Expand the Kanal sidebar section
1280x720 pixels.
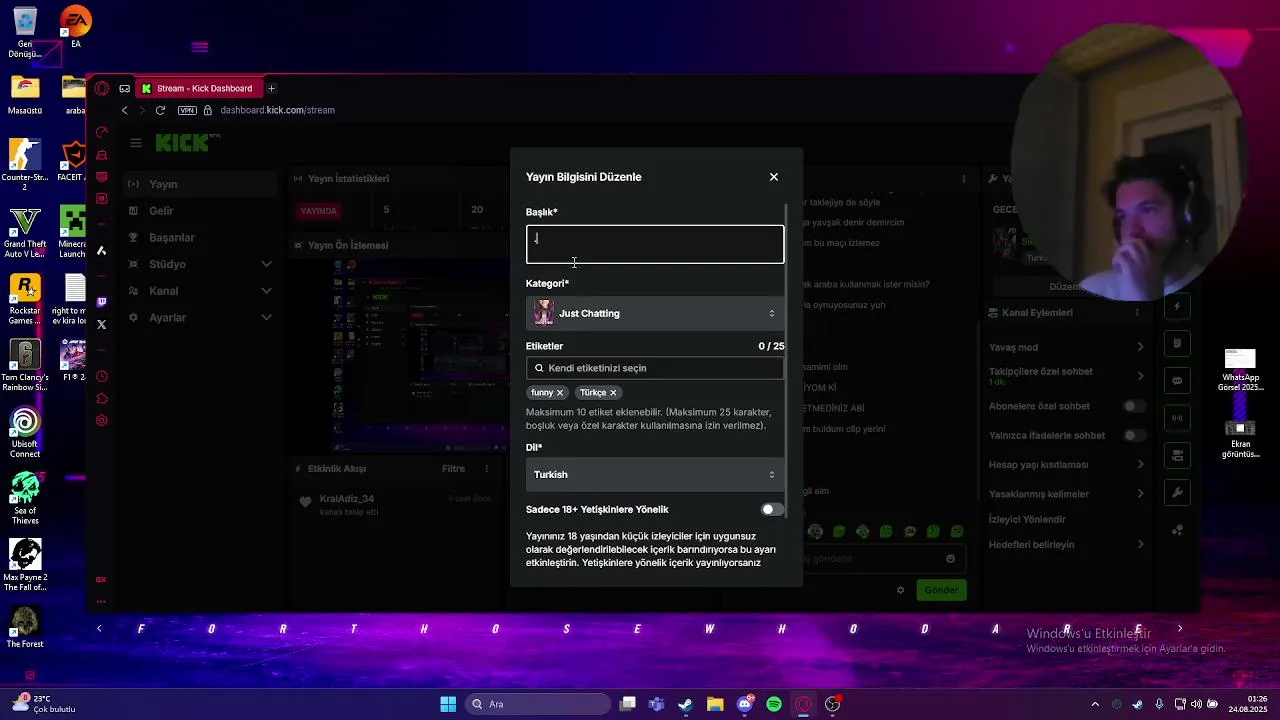(200, 291)
